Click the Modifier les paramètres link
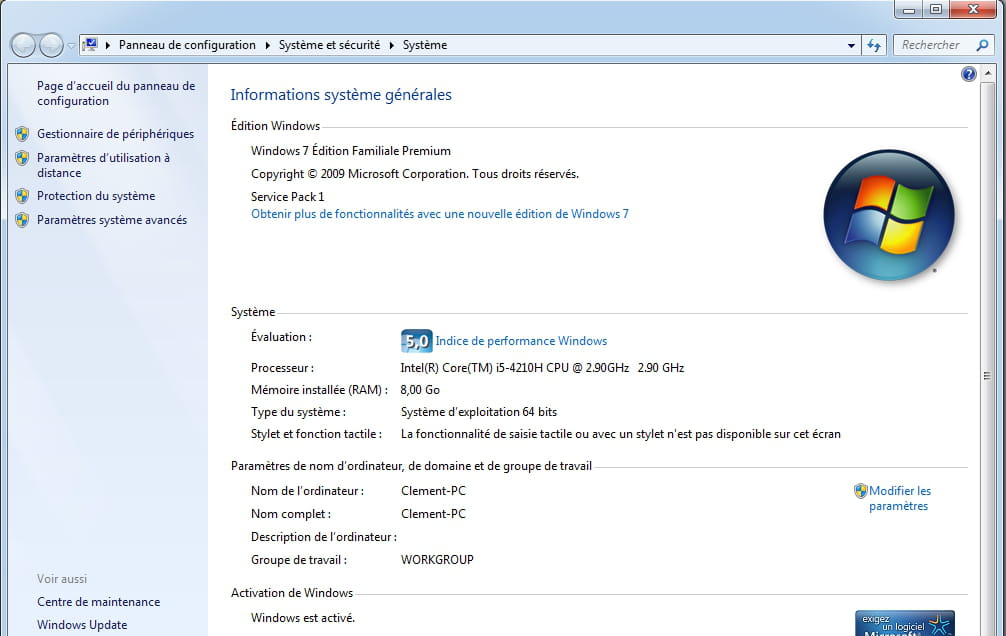 tap(899, 498)
